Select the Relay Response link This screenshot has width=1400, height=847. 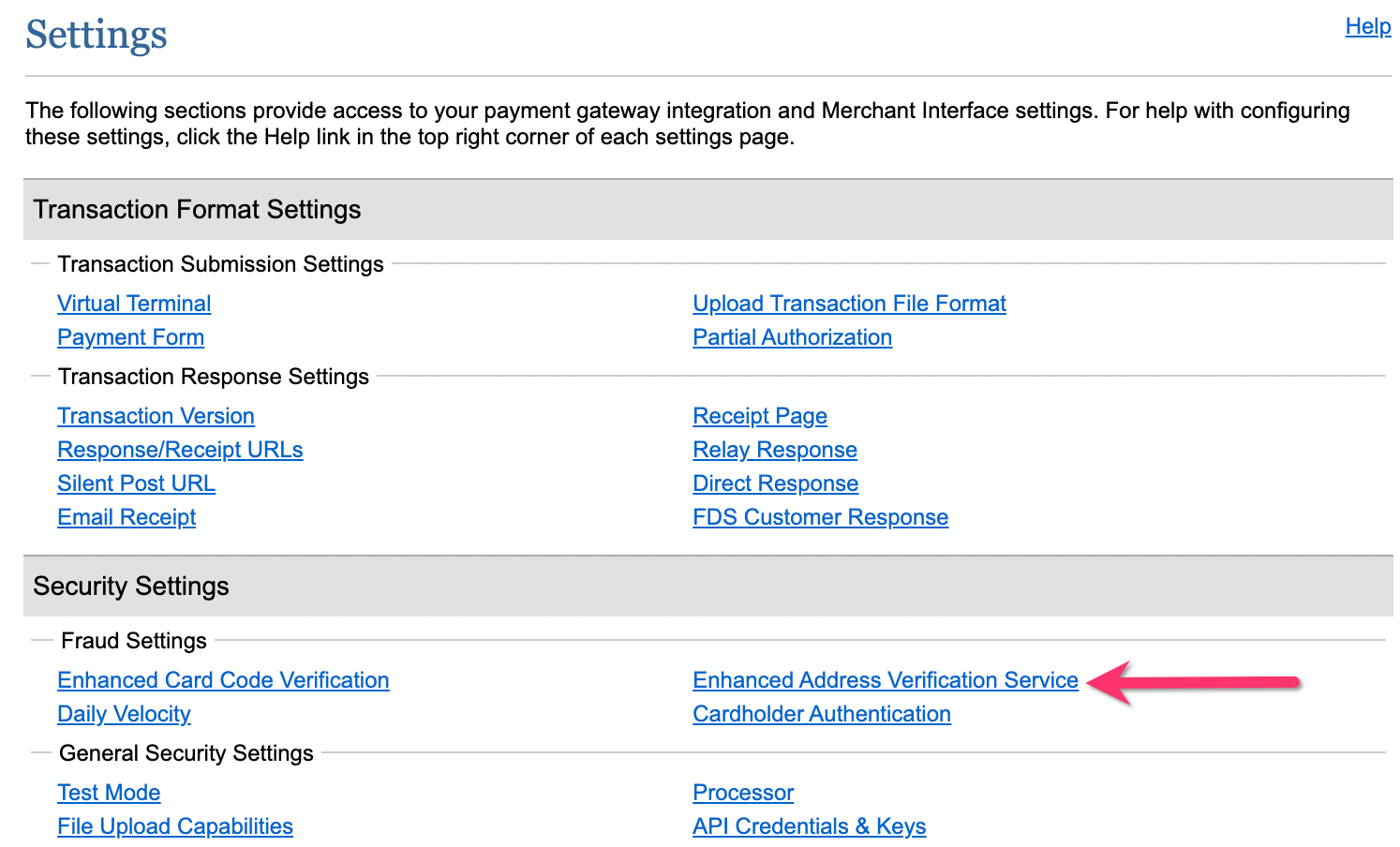775,450
